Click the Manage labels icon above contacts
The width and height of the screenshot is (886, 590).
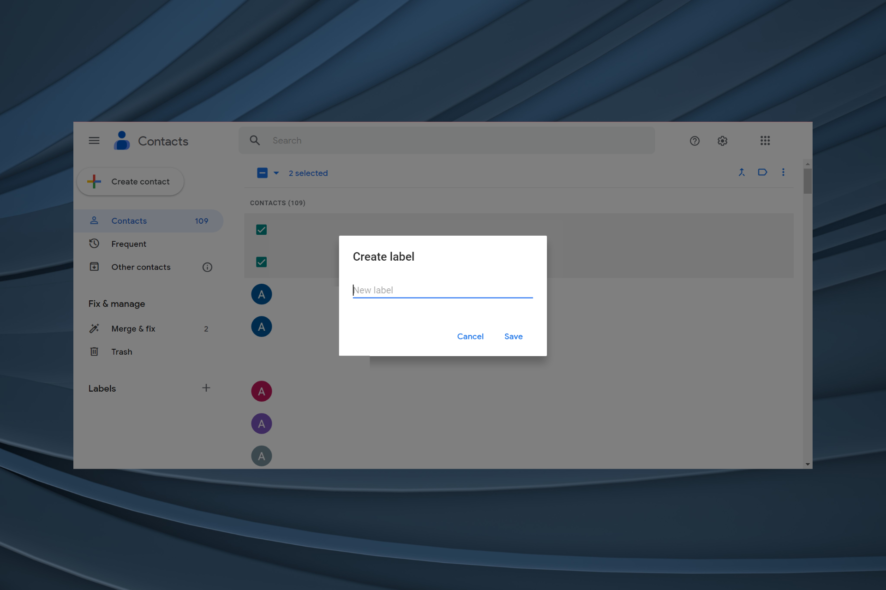pos(762,172)
